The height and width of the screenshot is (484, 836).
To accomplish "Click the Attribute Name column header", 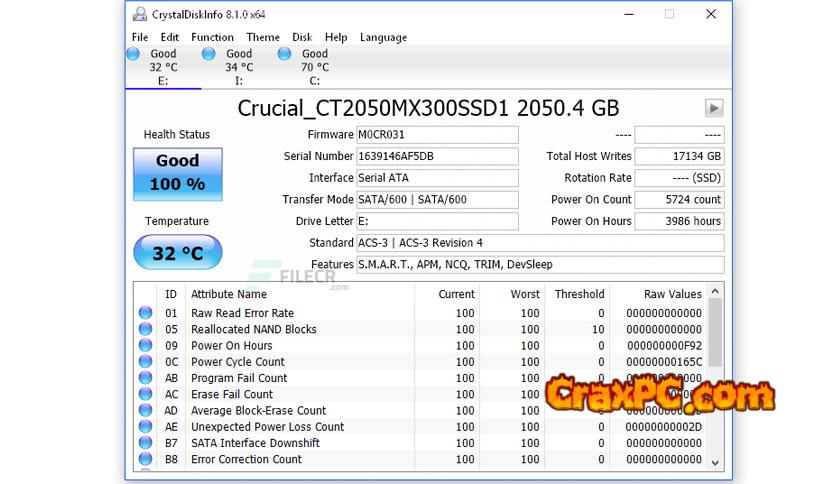I will tap(229, 294).
